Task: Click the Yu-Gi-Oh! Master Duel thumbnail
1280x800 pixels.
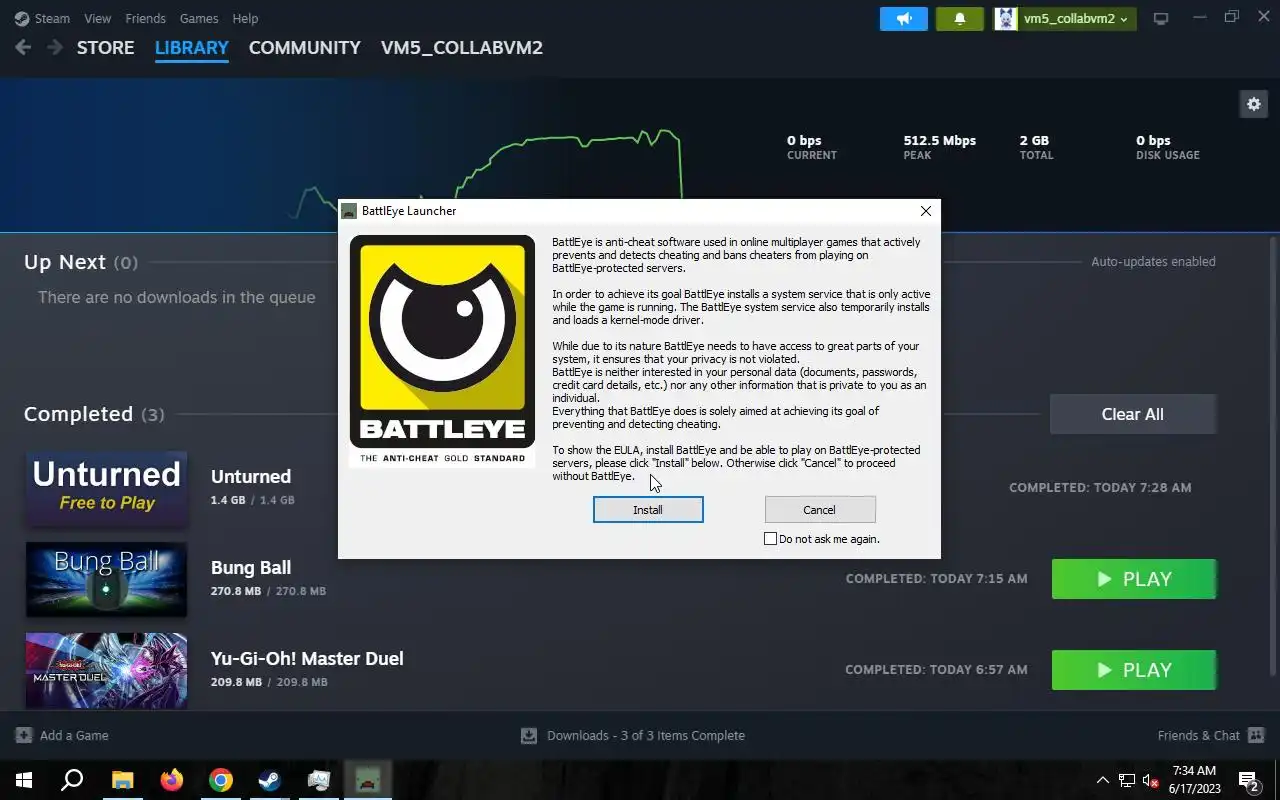Action: click(106, 670)
